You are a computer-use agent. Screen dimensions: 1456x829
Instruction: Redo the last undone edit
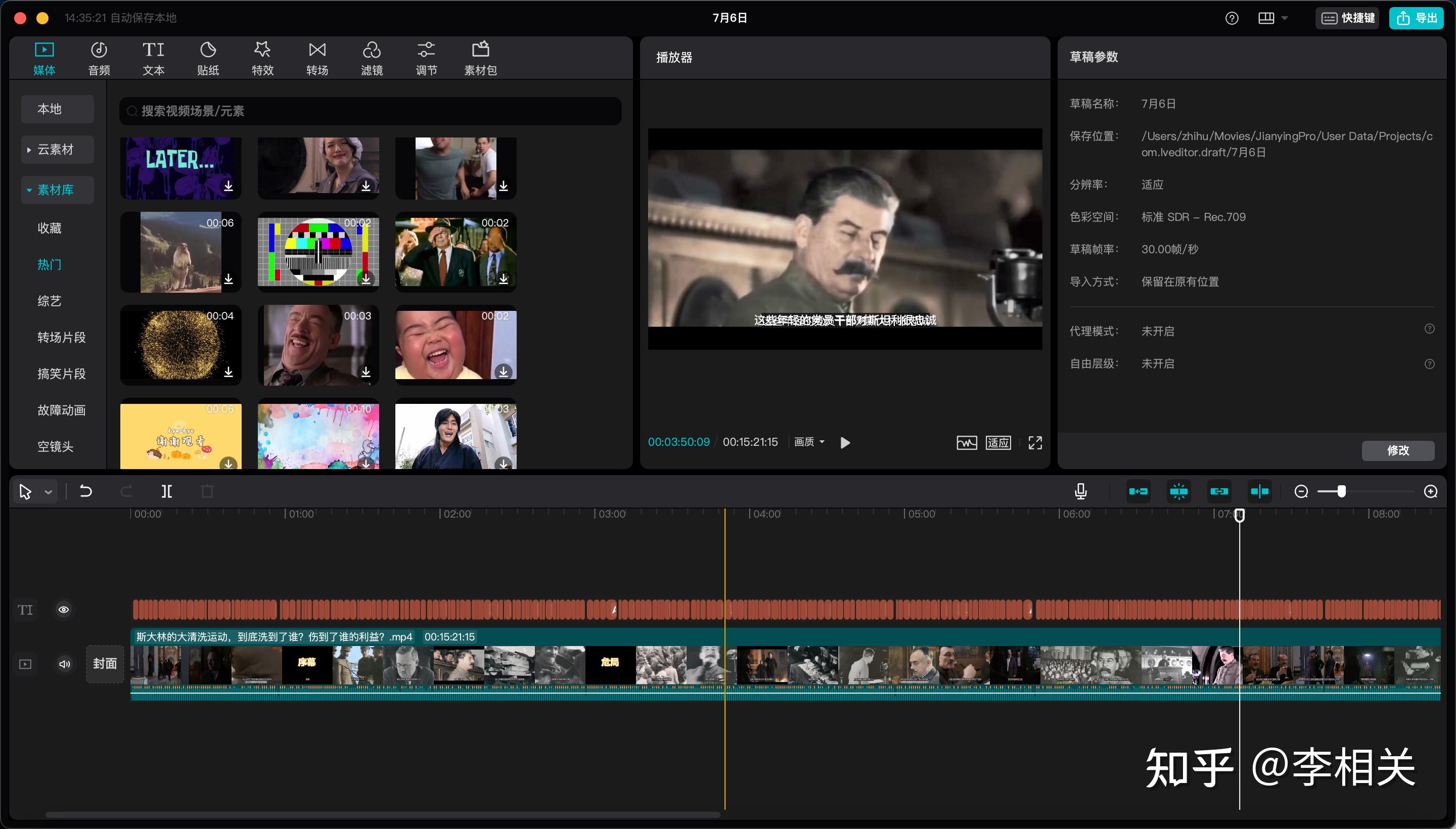[x=126, y=491]
